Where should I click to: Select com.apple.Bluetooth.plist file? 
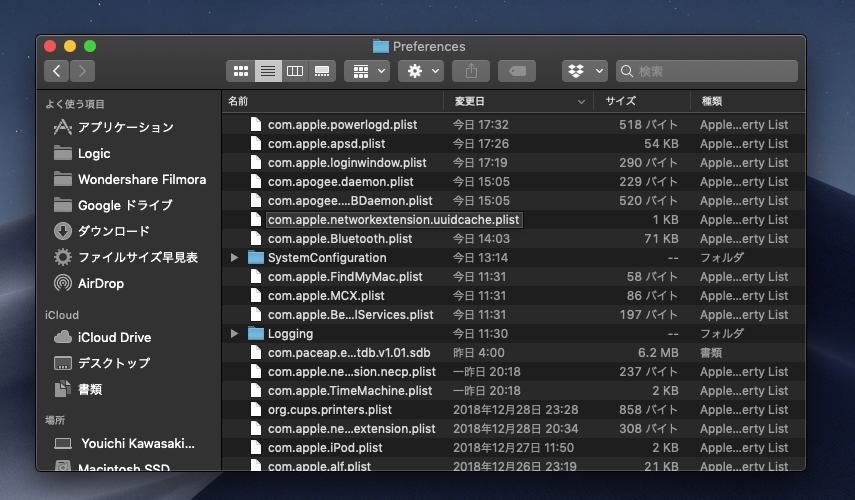point(340,239)
